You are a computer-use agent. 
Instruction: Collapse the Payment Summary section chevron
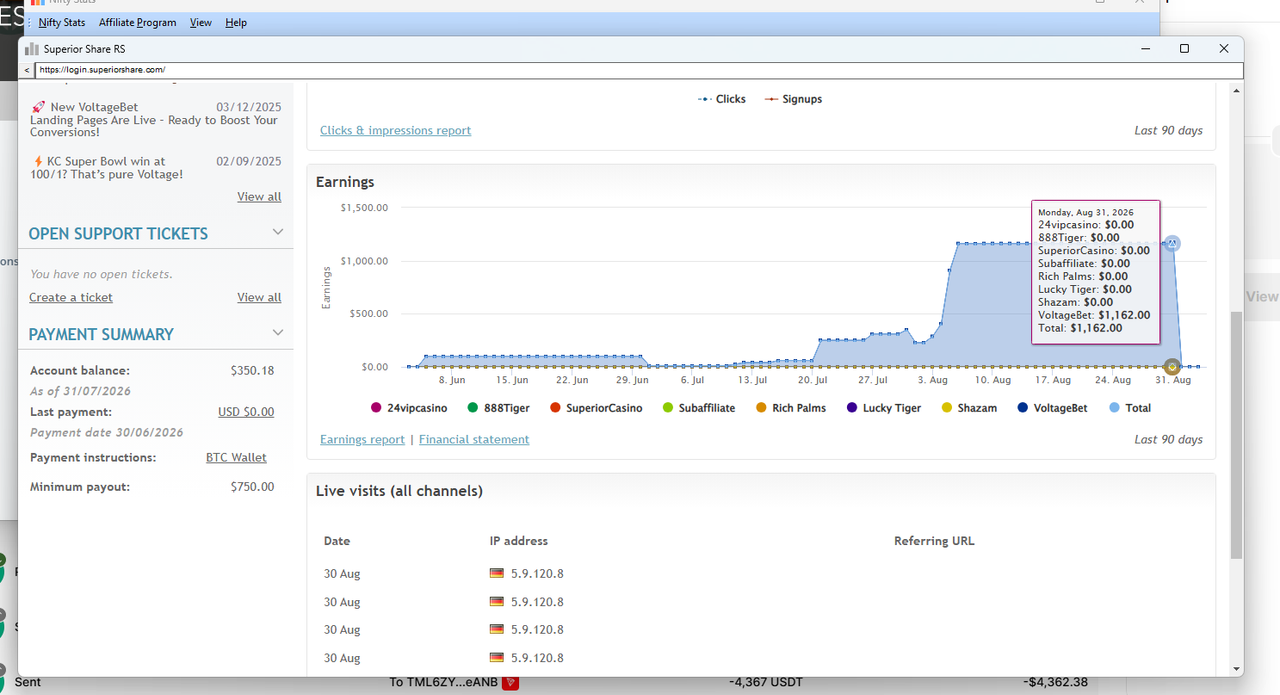pos(278,333)
